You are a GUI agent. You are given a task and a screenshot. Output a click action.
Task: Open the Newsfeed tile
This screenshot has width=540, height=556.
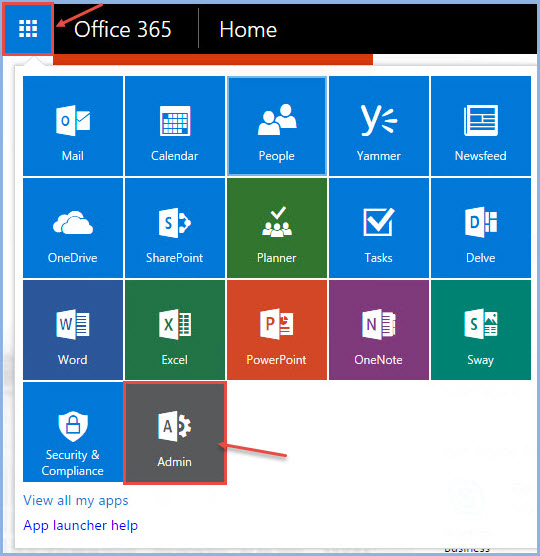[x=481, y=126]
